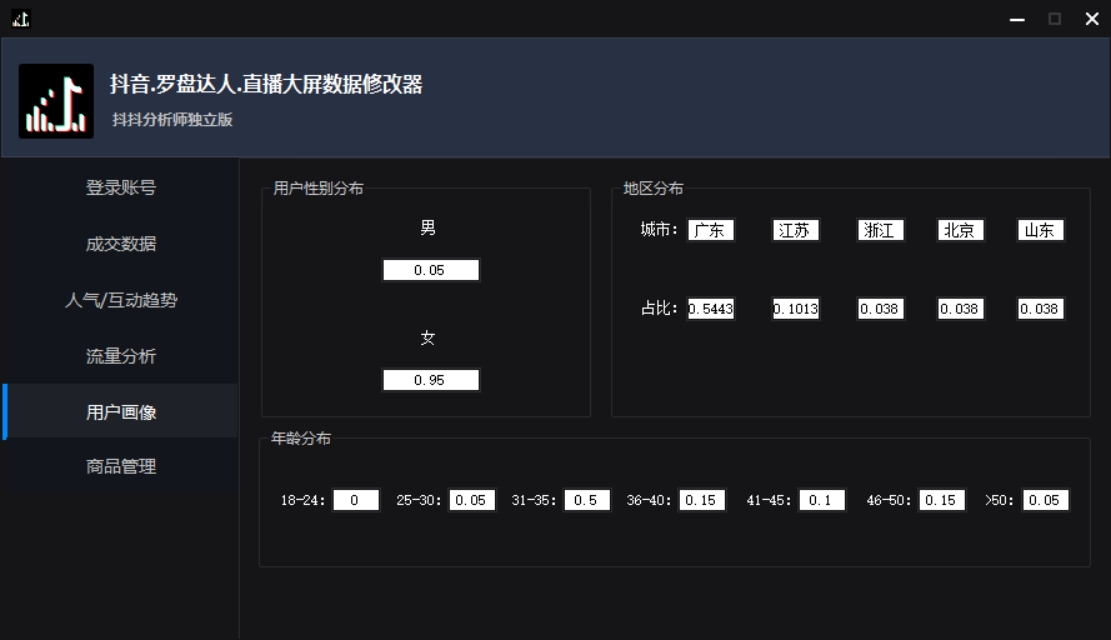Viewport: 1111px width, 640px height.
Task: Edit the 男 gender ratio field
Action: point(430,270)
